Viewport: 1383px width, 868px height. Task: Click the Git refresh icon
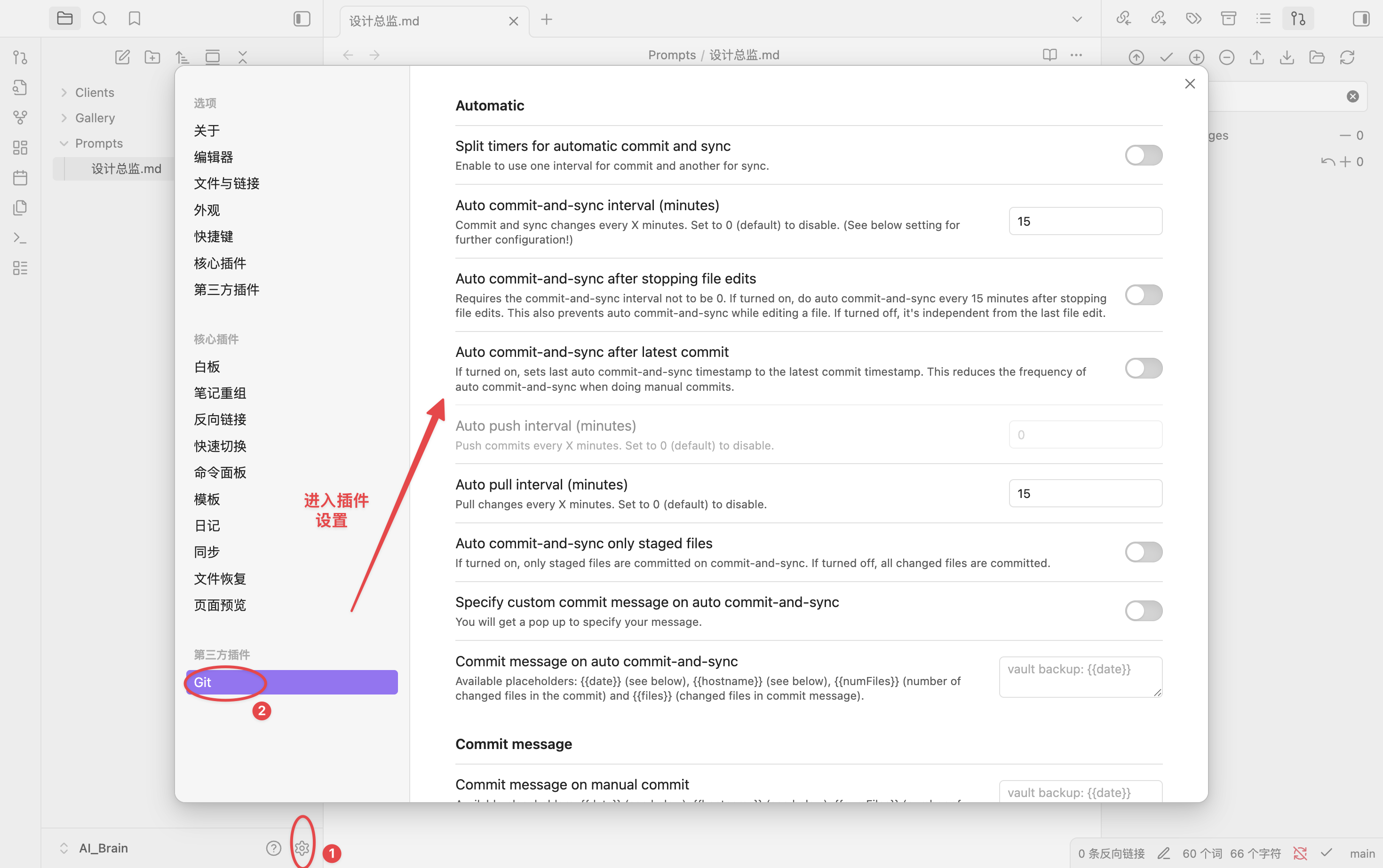point(1347,57)
